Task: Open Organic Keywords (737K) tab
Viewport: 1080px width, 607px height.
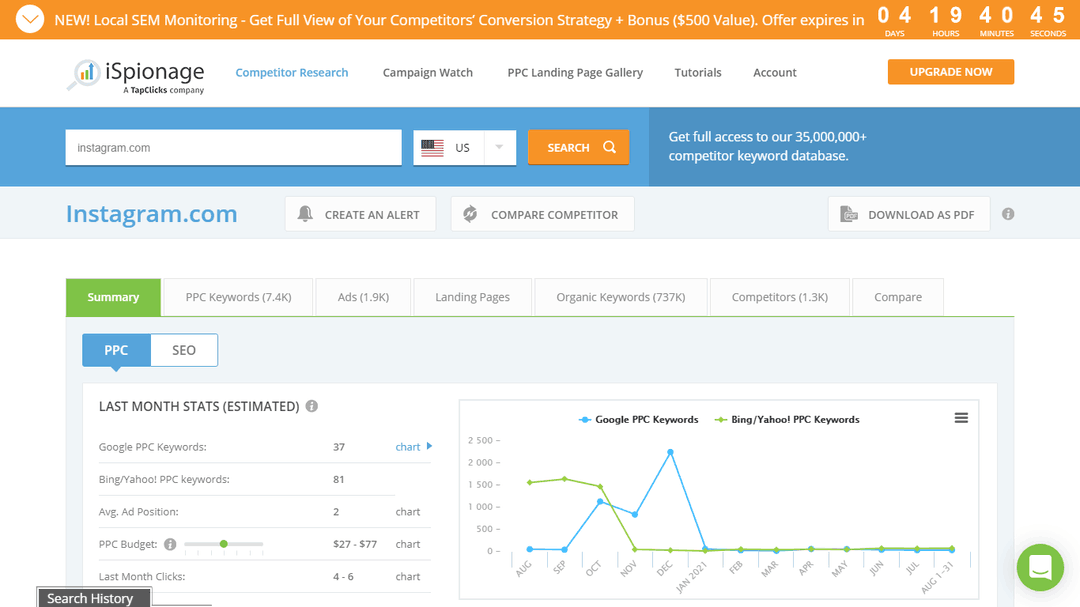Action: (x=621, y=297)
